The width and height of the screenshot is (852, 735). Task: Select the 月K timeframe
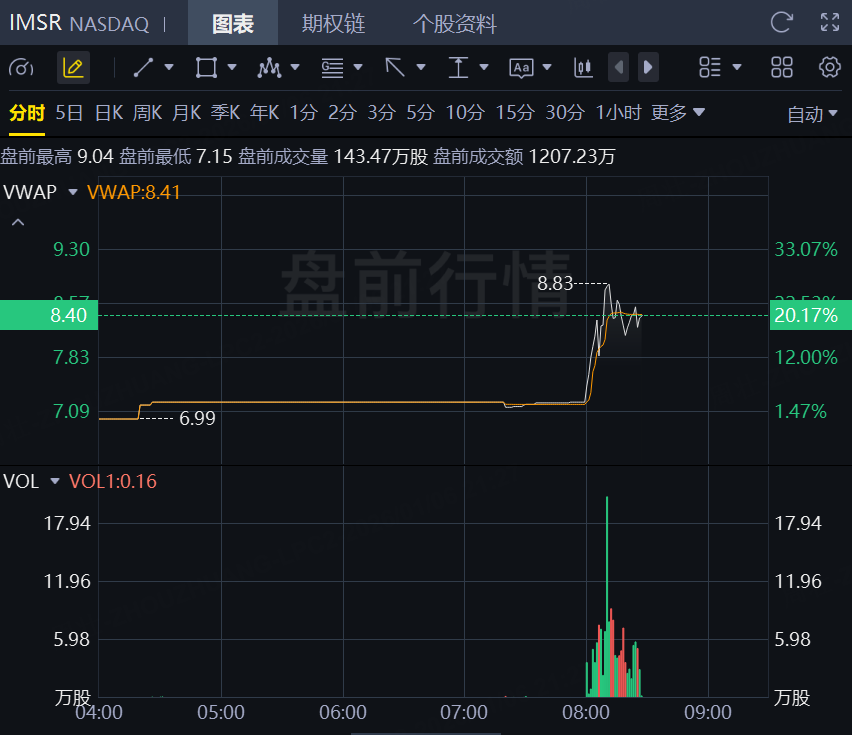(x=186, y=113)
